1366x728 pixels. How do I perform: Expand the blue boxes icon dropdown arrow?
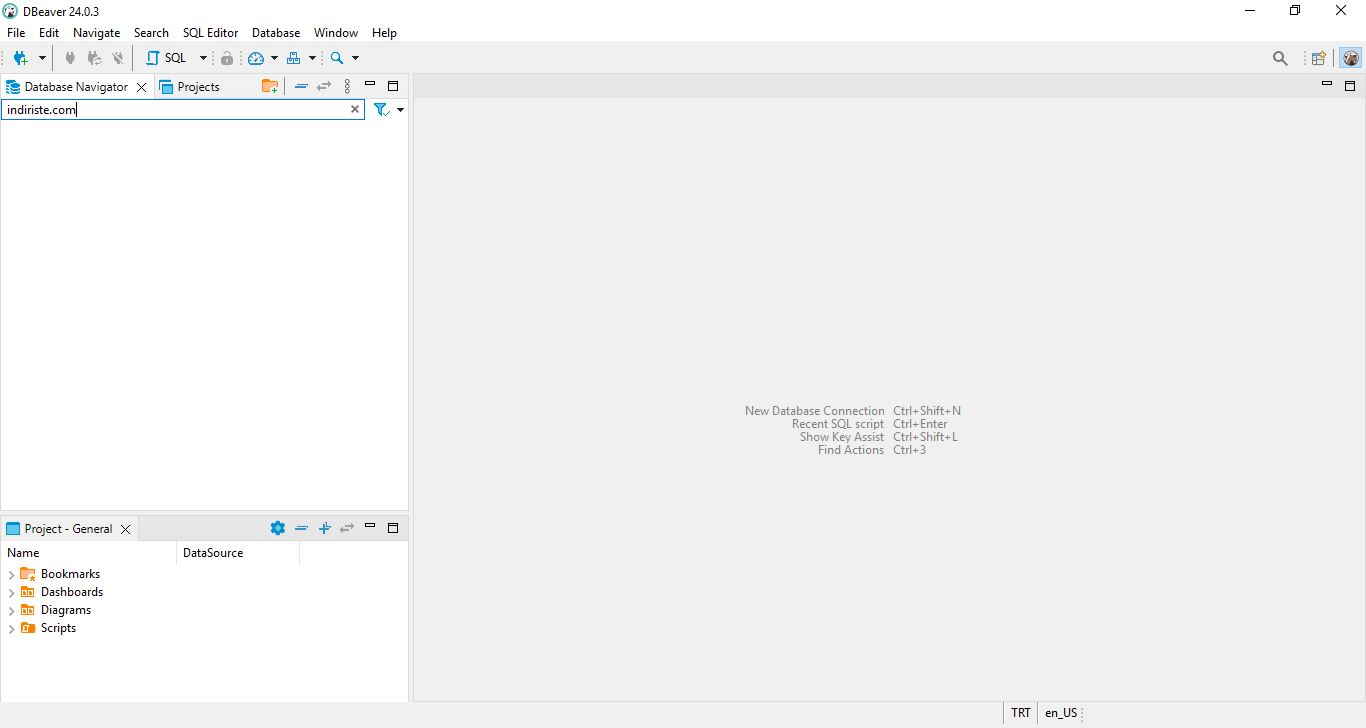(x=312, y=58)
